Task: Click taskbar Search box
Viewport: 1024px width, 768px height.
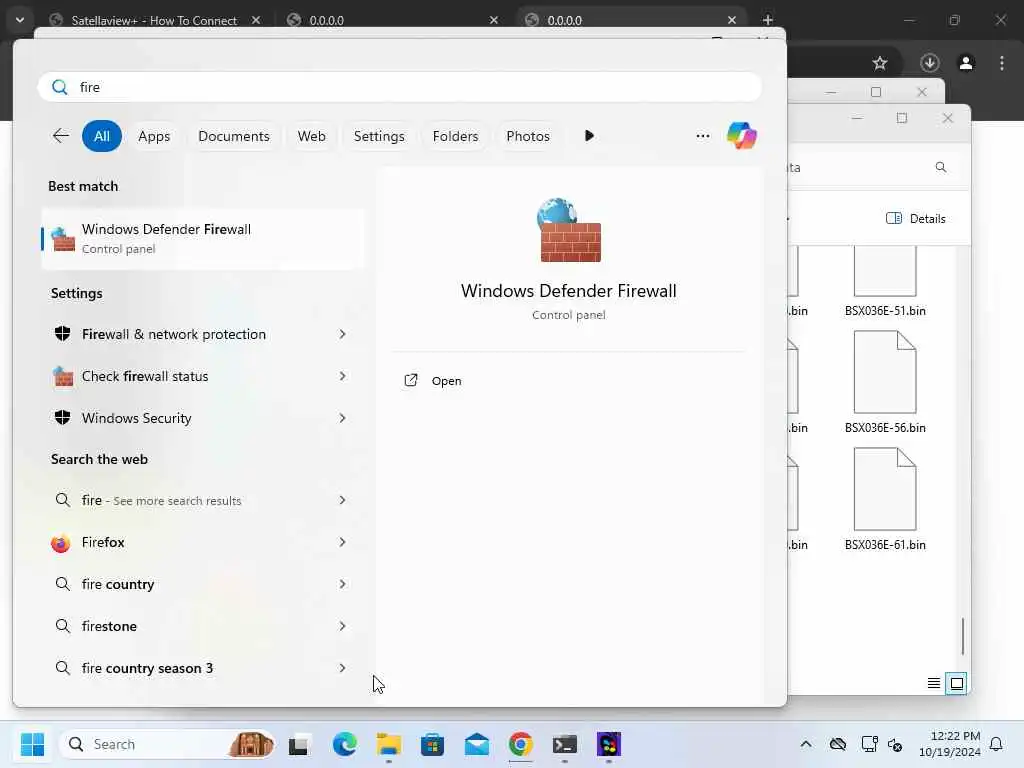Action: click(x=167, y=744)
